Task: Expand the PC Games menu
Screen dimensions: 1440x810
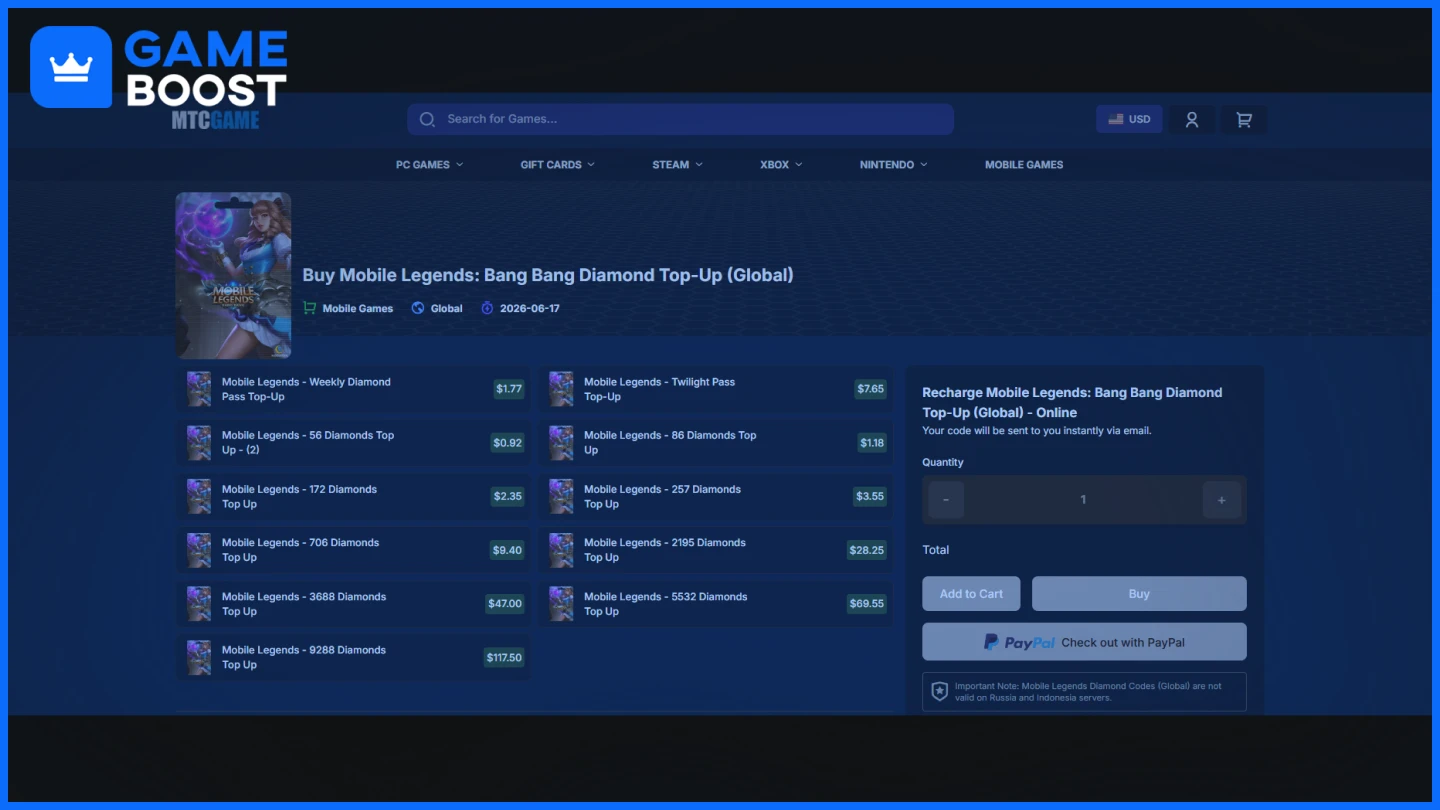Action: tap(429, 165)
